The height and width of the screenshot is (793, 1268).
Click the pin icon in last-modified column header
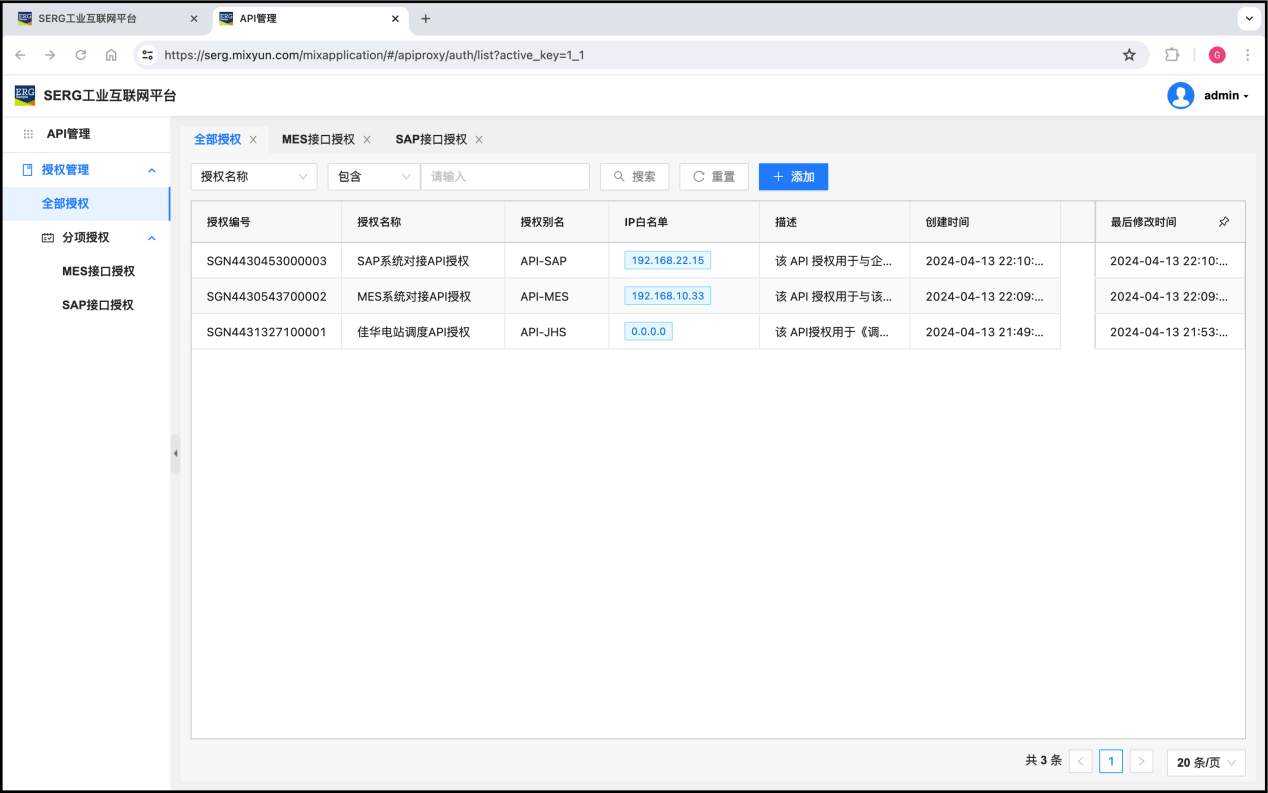(x=1224, y=222)
